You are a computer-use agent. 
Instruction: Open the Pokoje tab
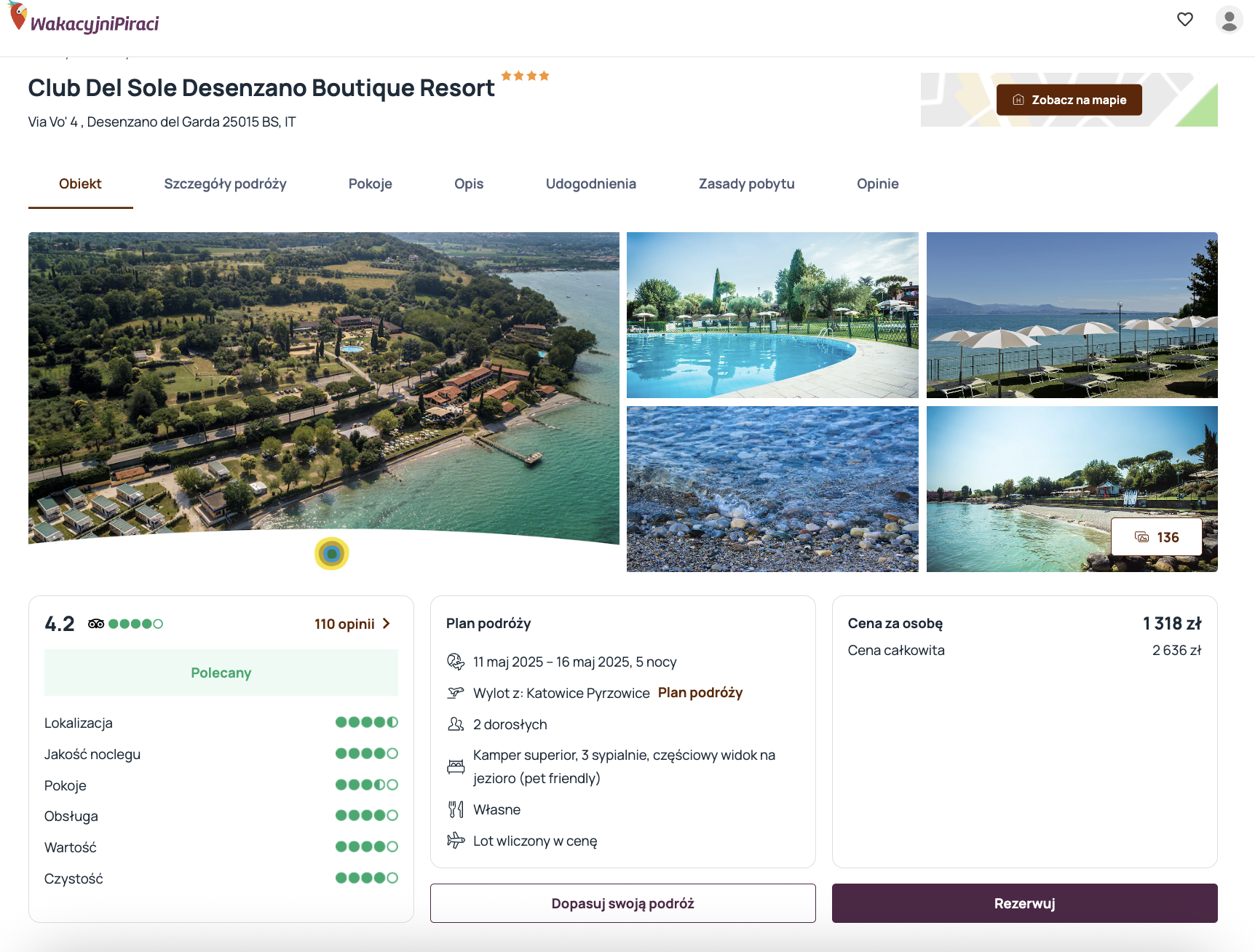point(371,184)
